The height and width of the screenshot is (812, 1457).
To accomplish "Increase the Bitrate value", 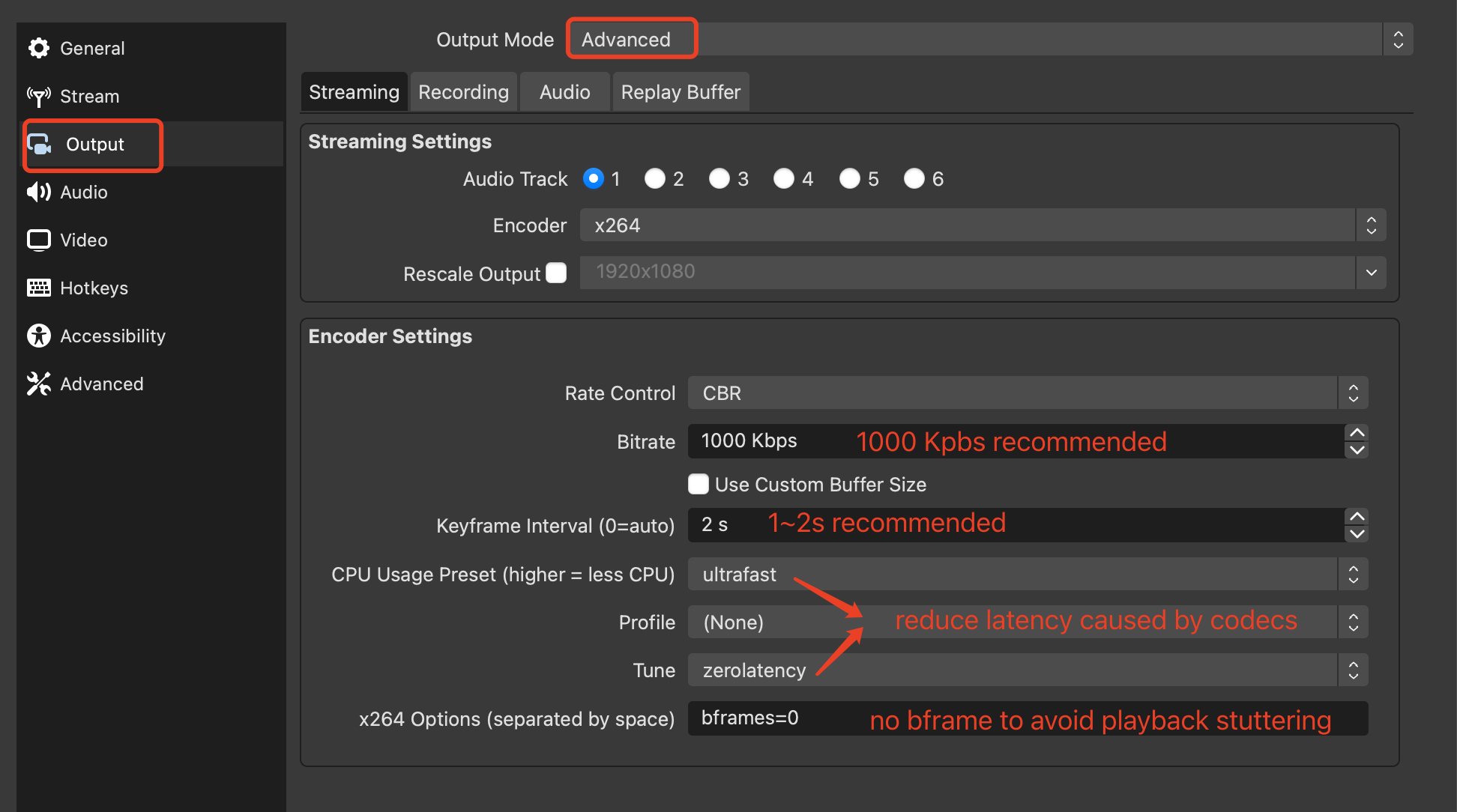I will (x=1357, y=433).
